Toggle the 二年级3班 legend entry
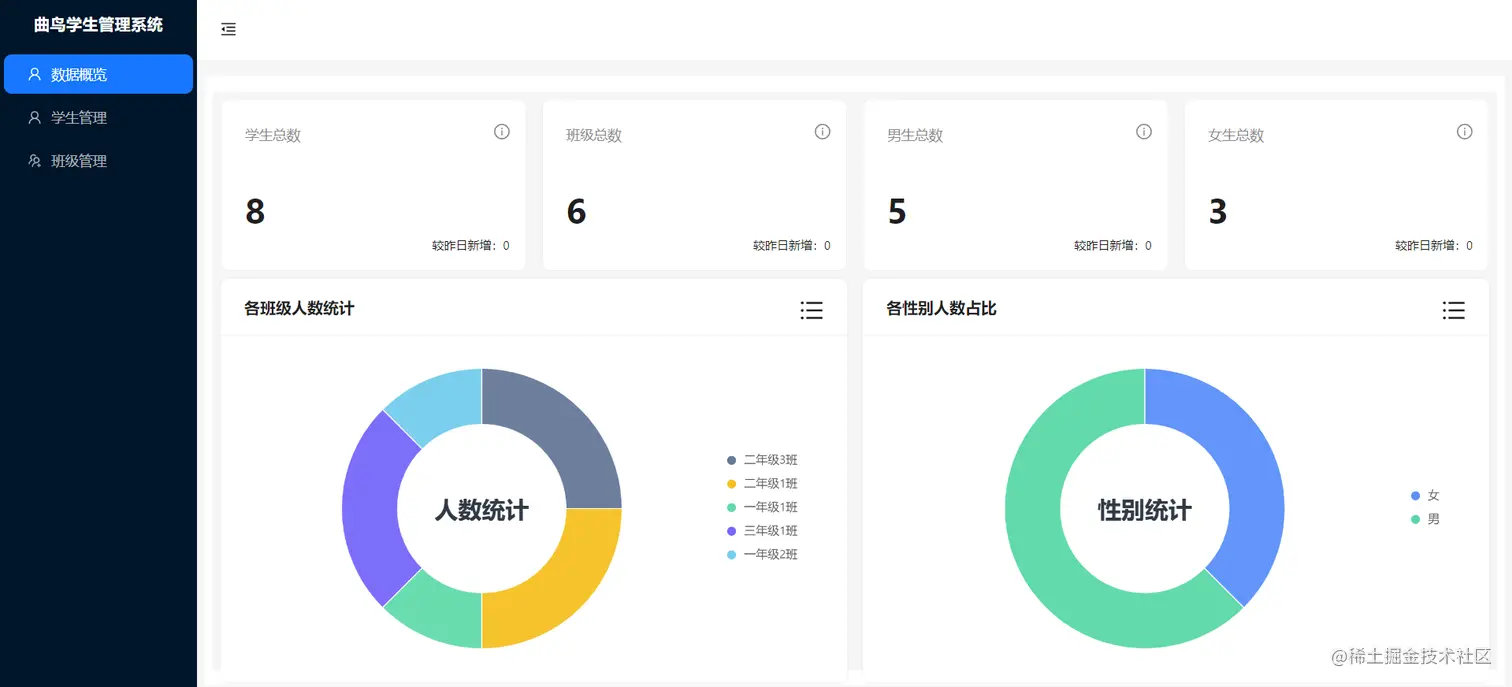 coord(762,460)
